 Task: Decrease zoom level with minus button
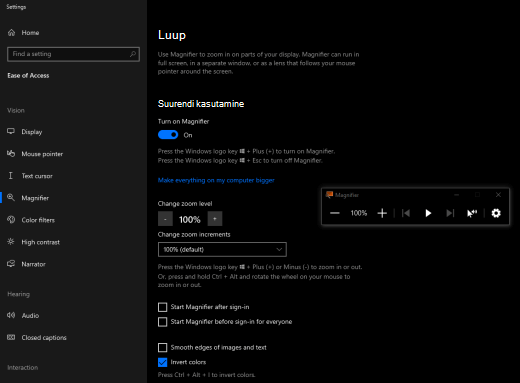[x=165, y=219]
